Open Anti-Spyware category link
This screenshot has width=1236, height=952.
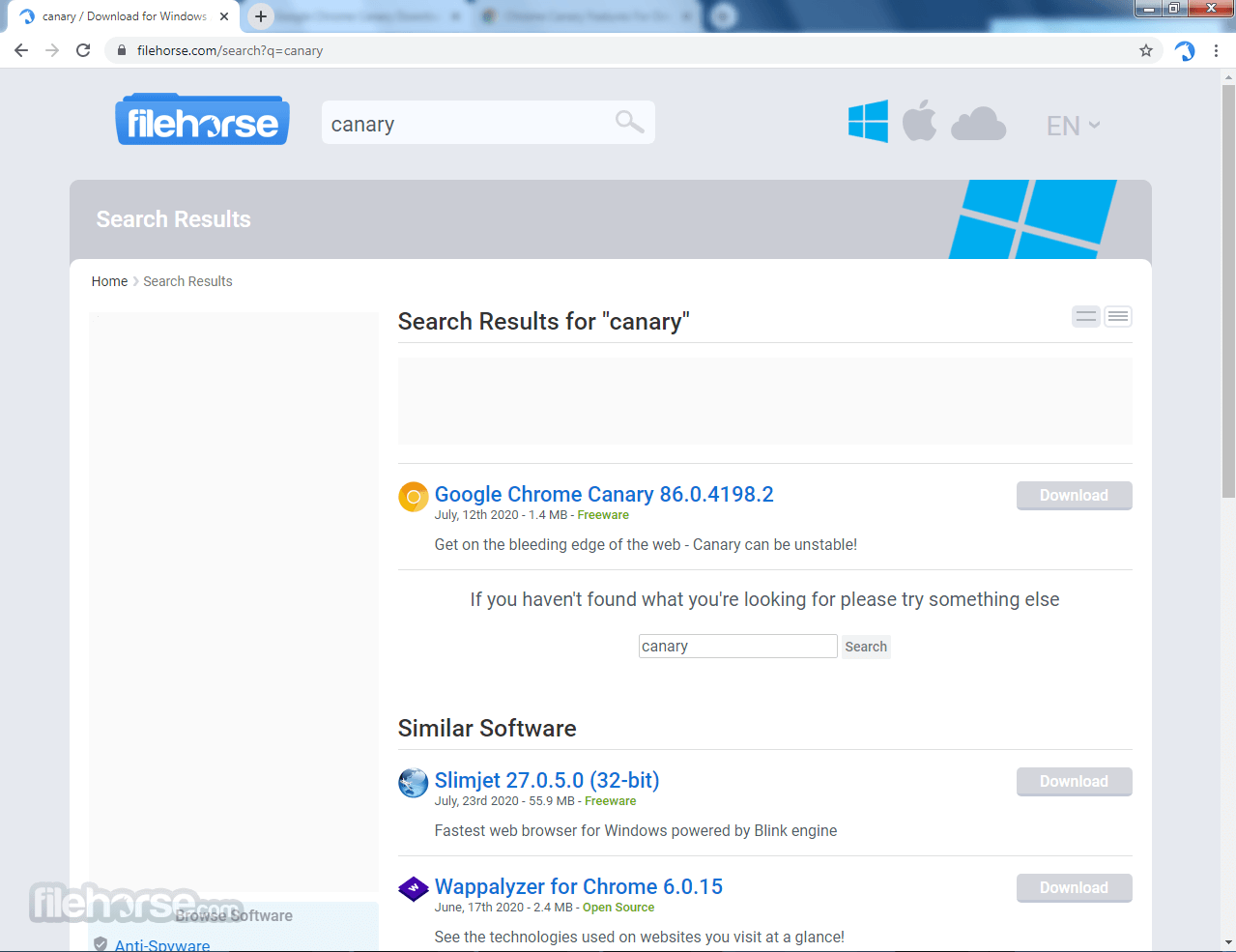162,944
